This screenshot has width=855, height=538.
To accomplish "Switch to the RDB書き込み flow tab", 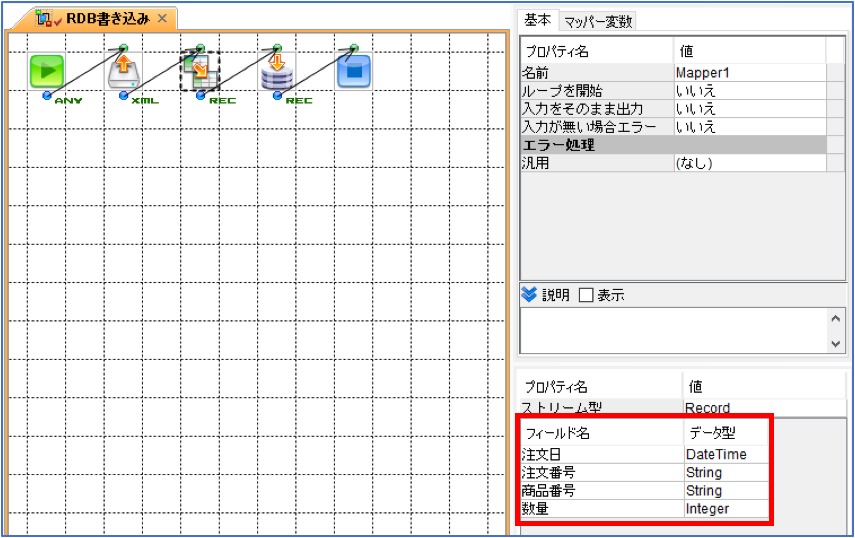I will (107, 19).
